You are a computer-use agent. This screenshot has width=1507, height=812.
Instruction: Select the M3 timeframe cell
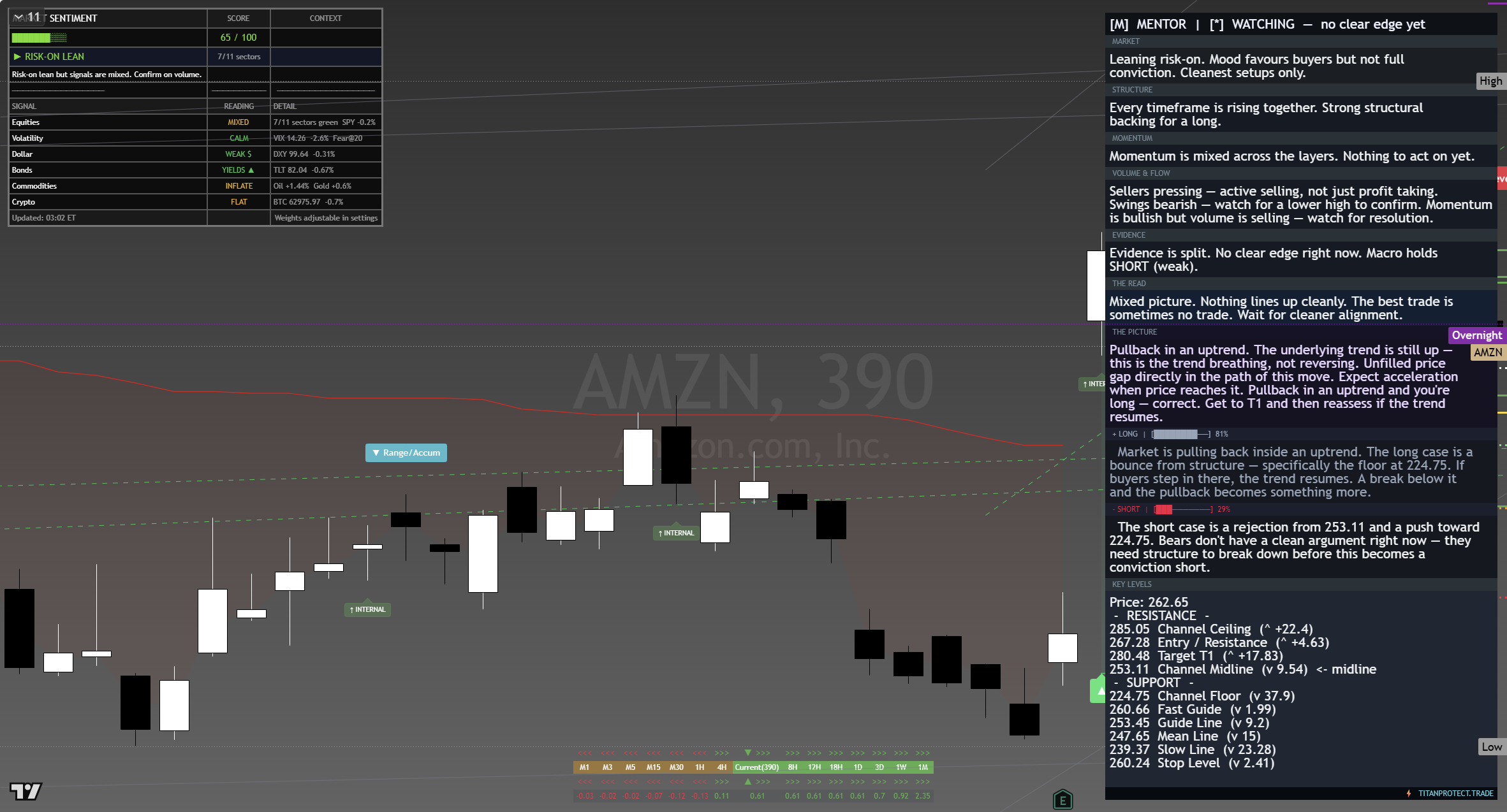pyautogui.click(x=607, y=767)
